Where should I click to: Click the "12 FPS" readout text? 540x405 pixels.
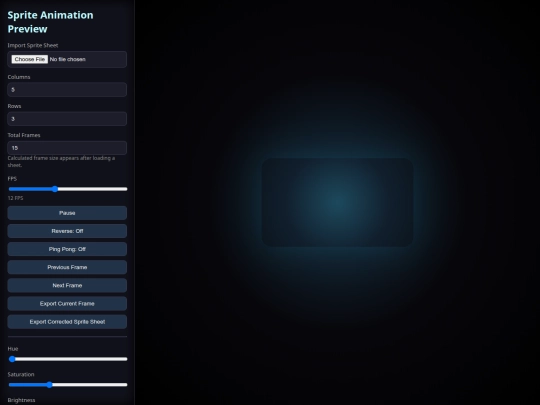(x=15, y=198)
